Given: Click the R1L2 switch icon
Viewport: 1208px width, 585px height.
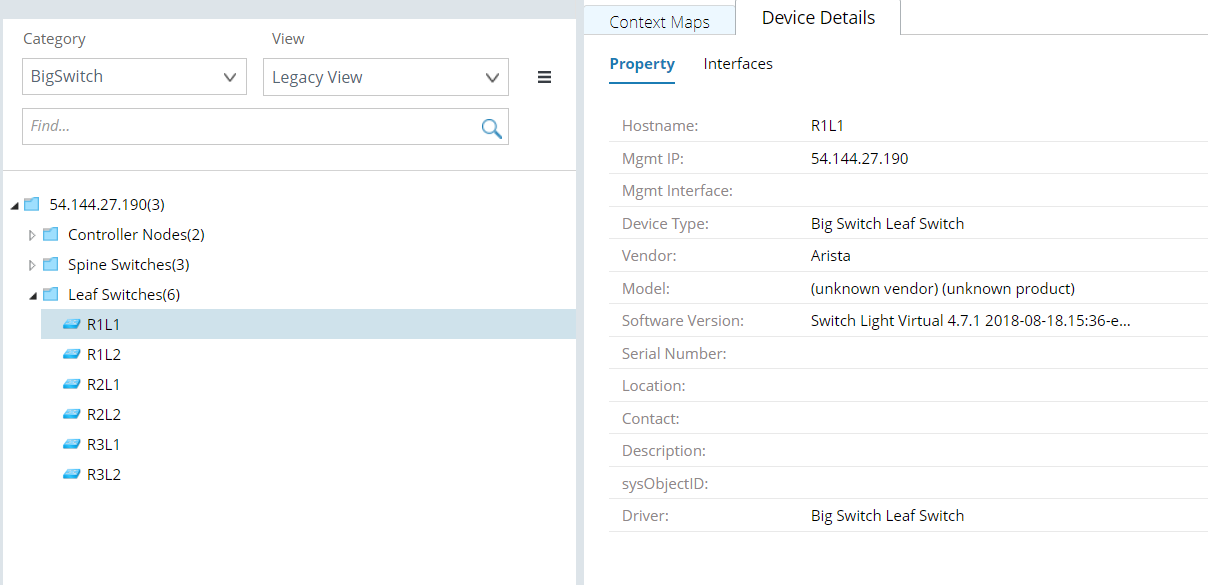Looking at the screenshot, I should pos(71,354).
